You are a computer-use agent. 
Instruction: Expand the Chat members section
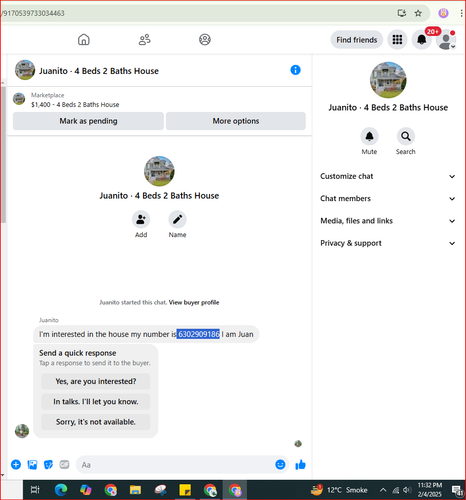click(388, 199)
